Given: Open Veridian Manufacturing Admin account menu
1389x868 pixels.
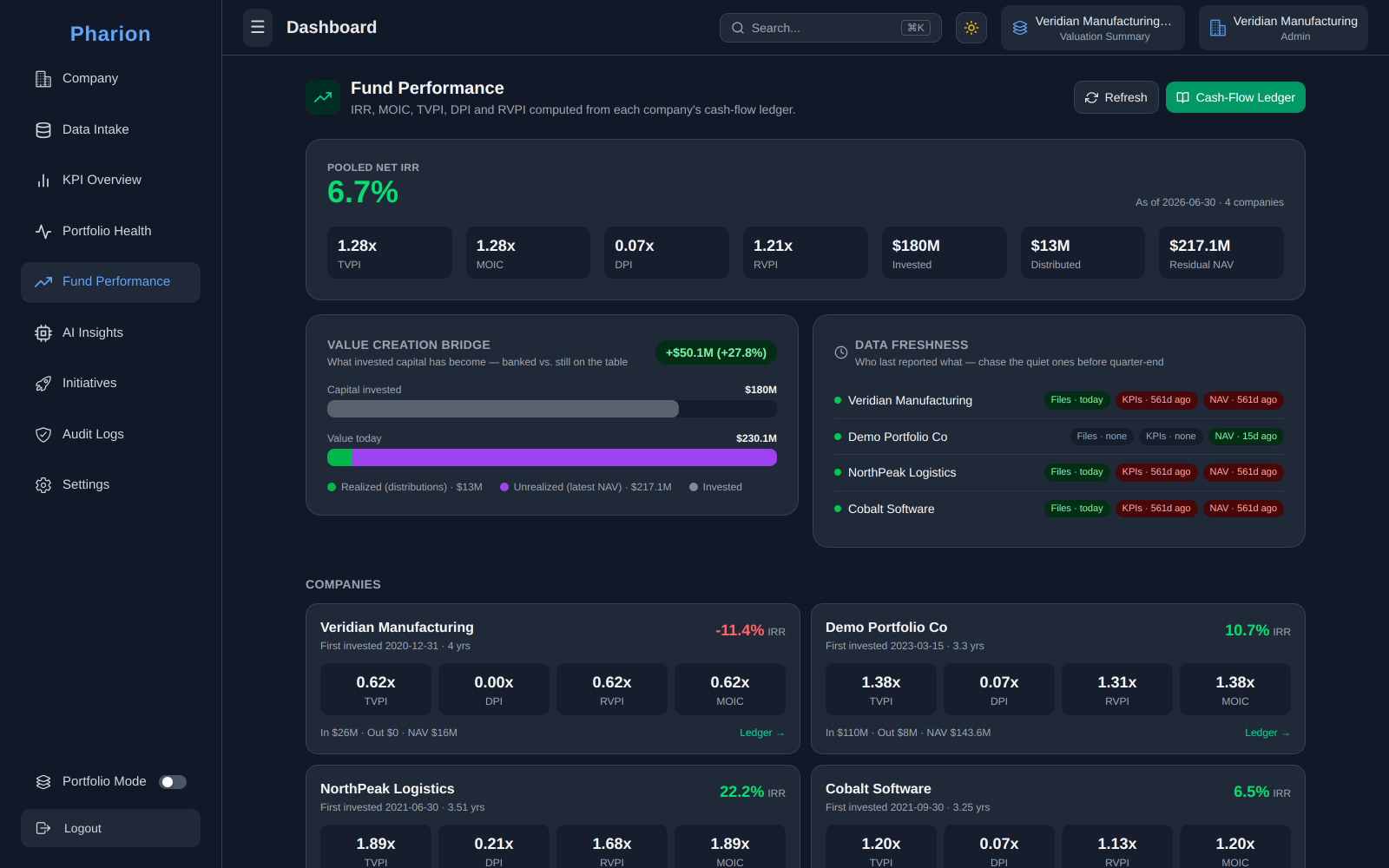Looking at the screenshot, I should [x=1283, y=28].
